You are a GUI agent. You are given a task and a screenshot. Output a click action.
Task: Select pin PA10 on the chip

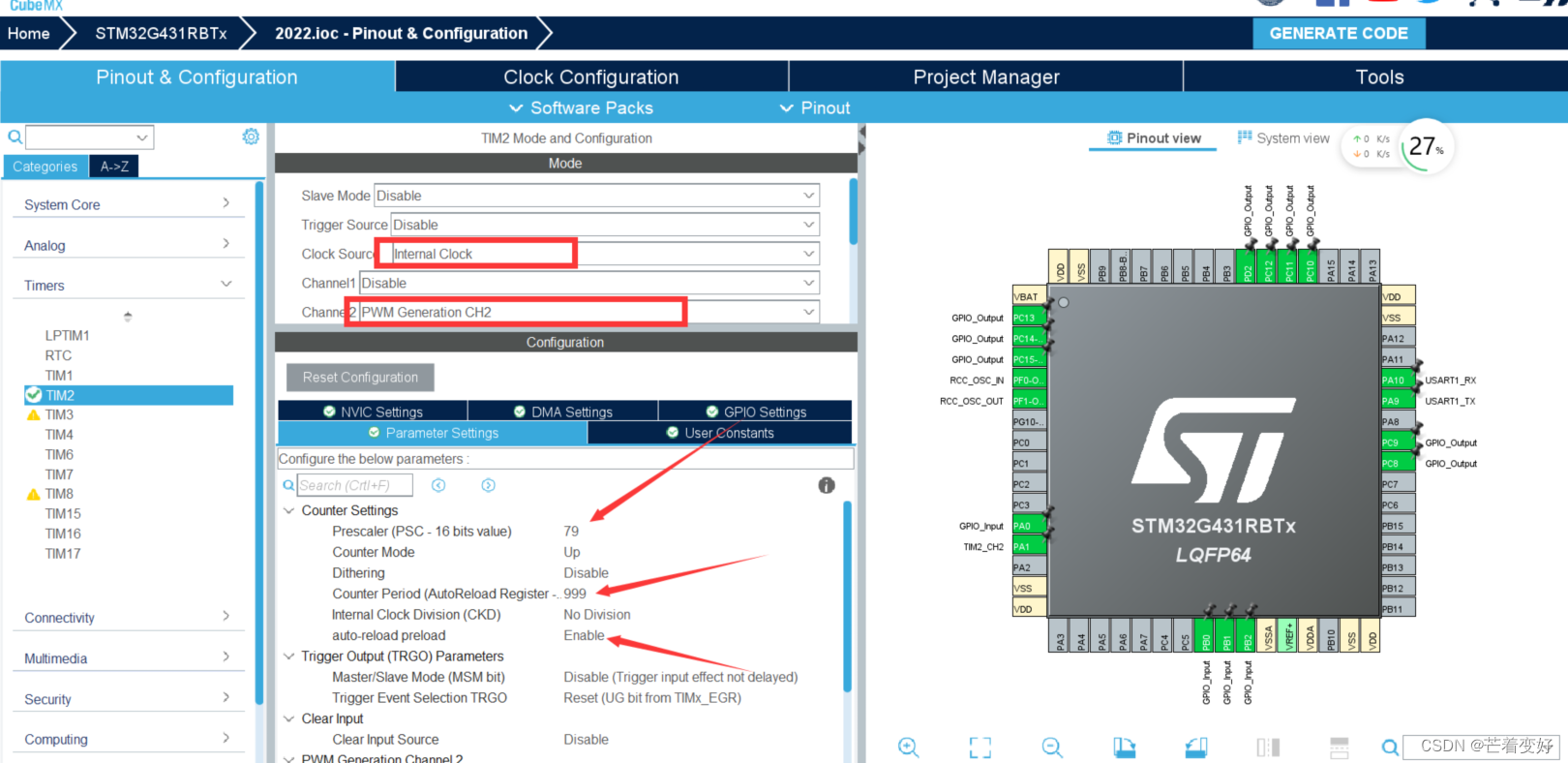tap(1399, 381)
